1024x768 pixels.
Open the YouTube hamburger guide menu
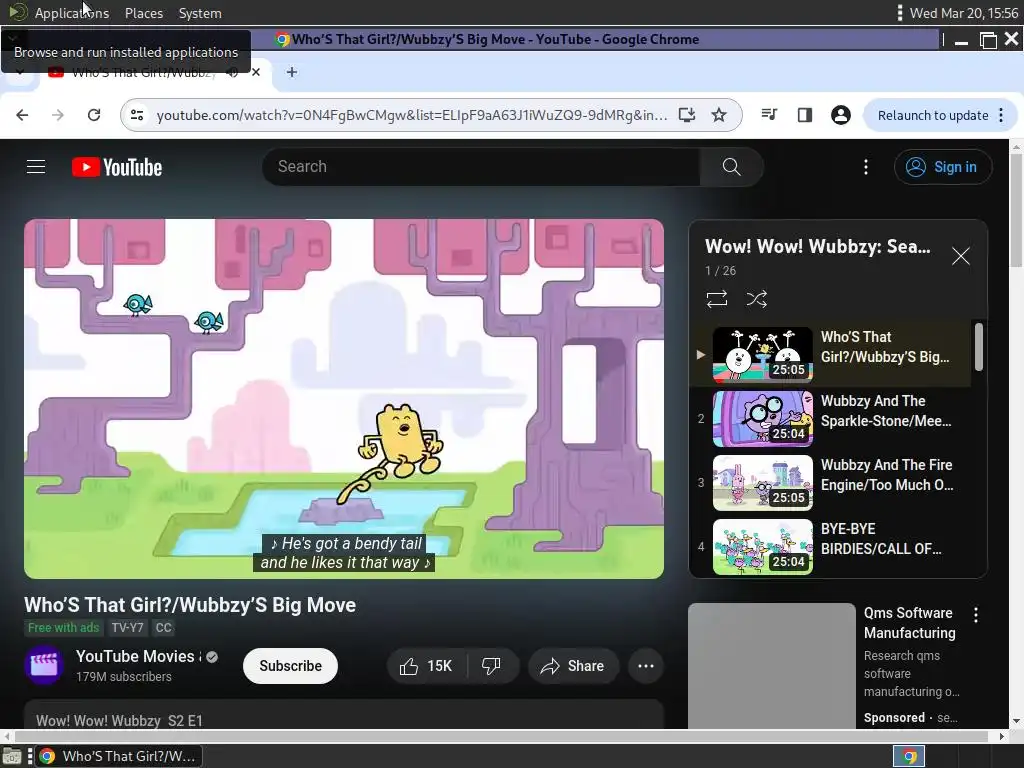pyautogui.click(x=36, y=167)
